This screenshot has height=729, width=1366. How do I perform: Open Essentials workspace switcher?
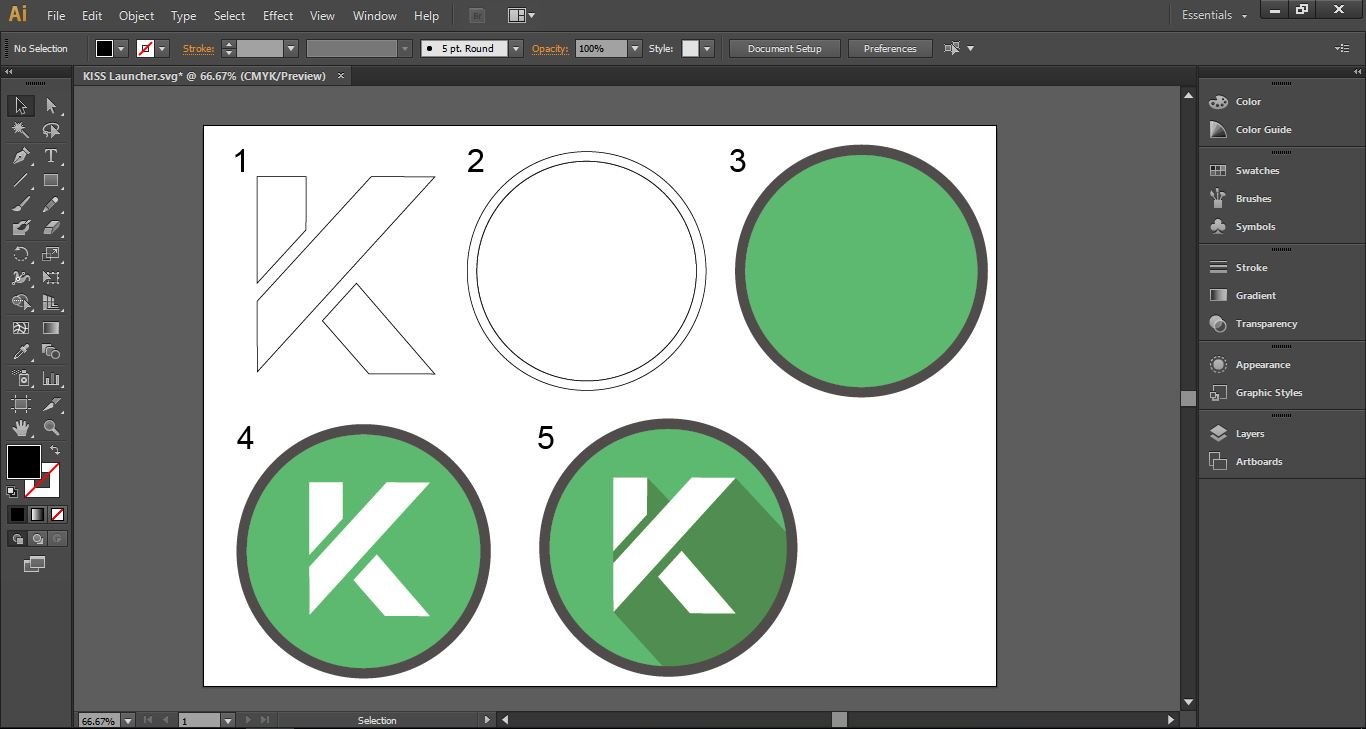(x=1214, y=15)
